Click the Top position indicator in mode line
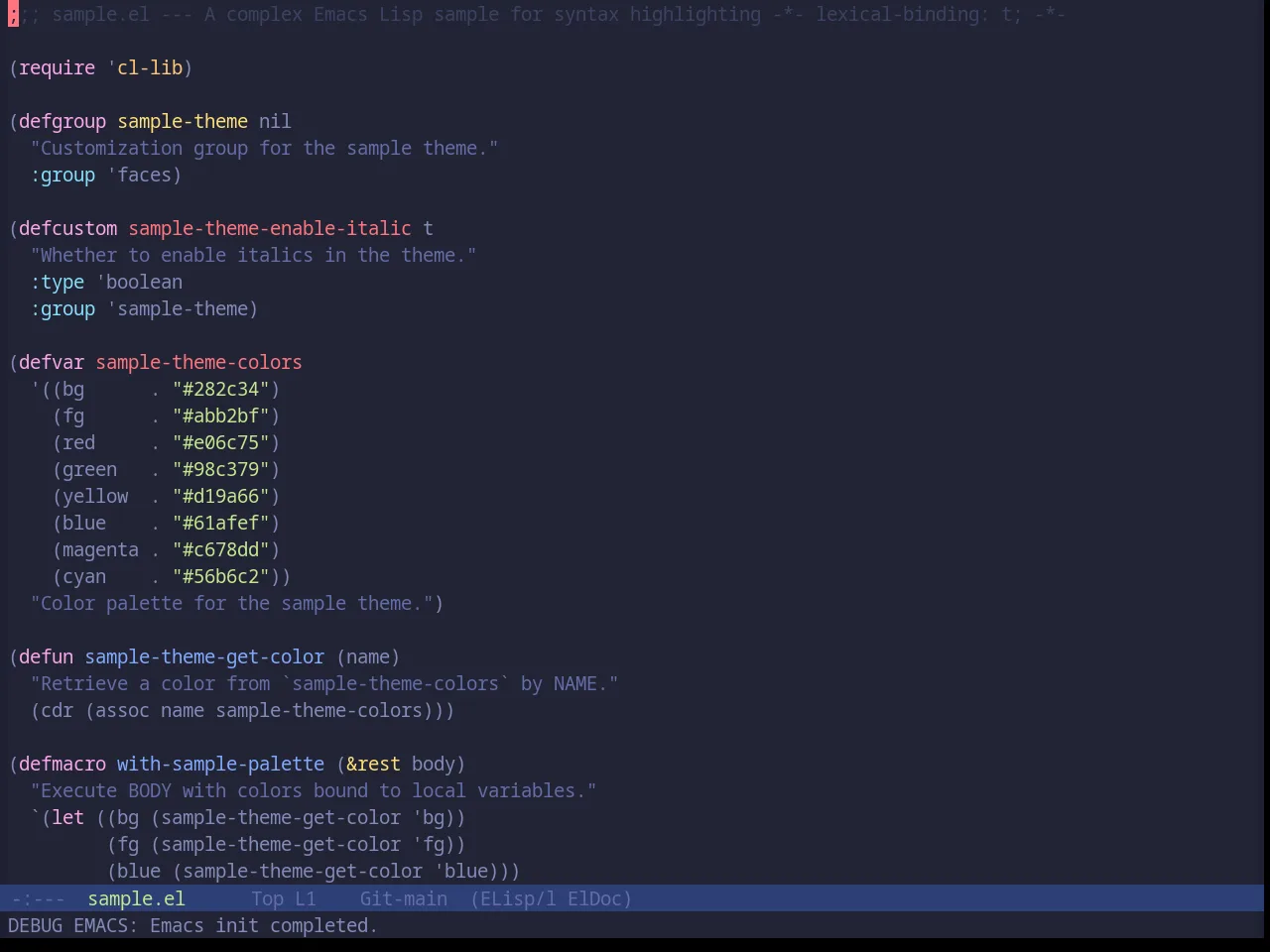This screenshot has height=952, width=1270. (x=267, y=898)
